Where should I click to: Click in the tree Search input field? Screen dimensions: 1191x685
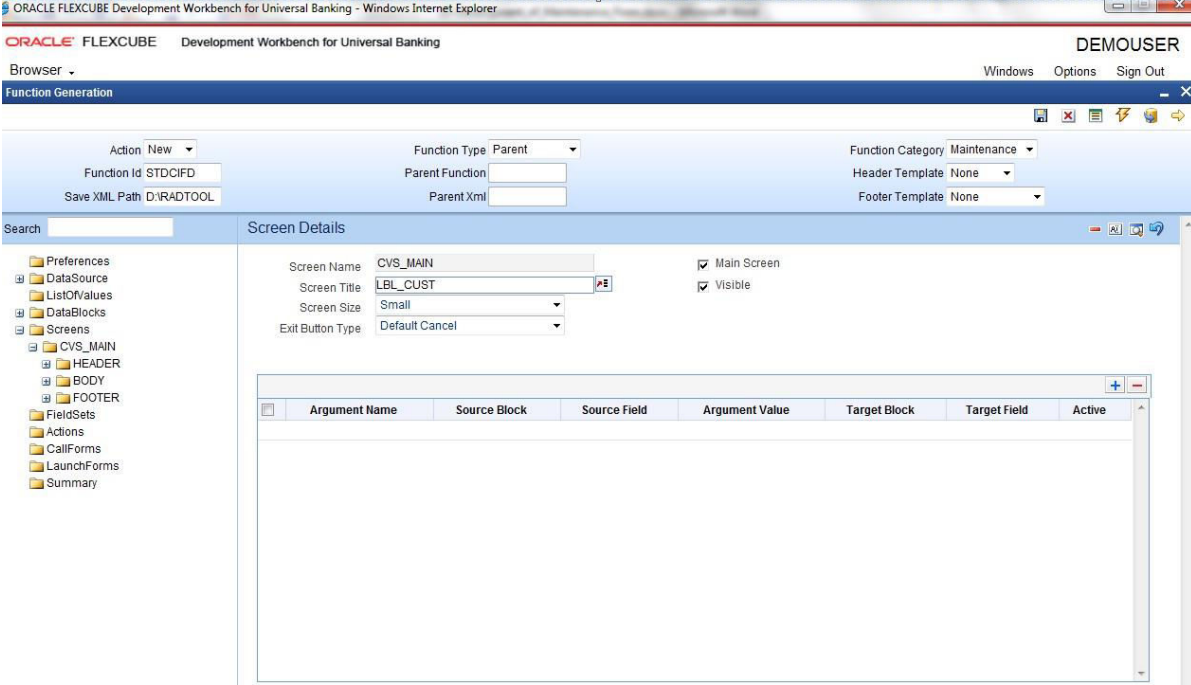tap(110, 228)
